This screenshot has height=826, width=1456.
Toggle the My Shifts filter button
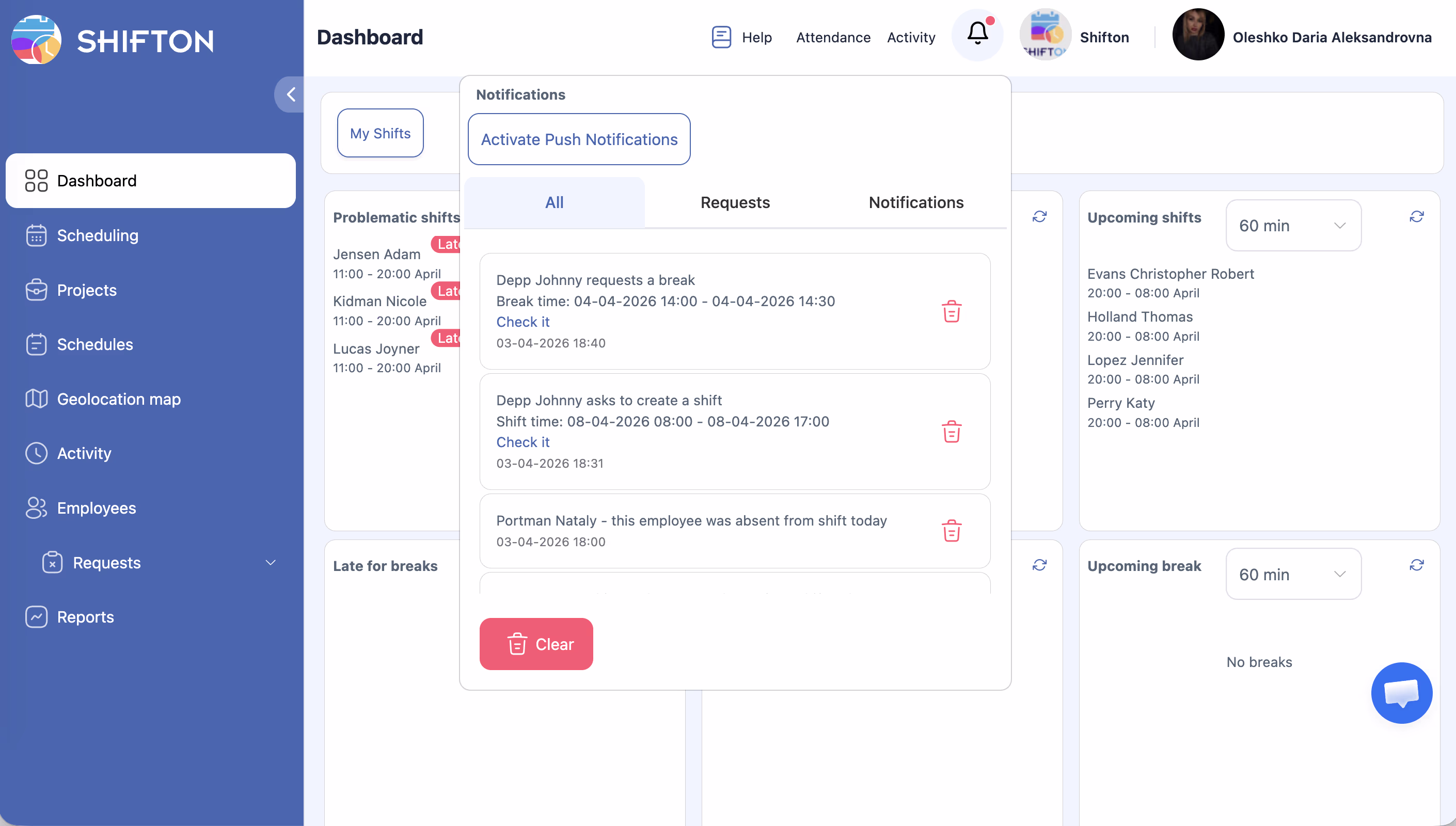coord(380,133)
